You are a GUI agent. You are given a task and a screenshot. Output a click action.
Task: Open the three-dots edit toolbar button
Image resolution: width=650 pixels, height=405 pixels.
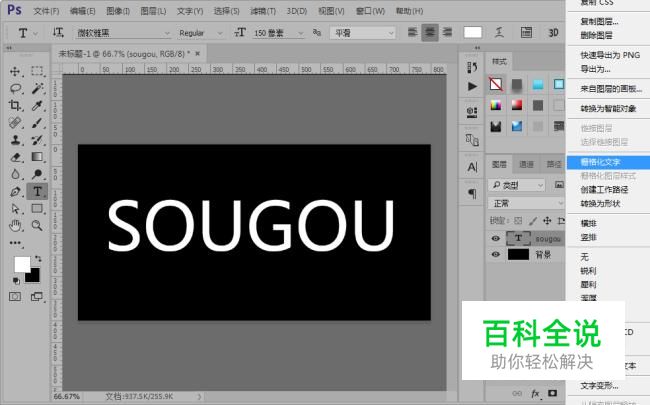tap(15, 243)
